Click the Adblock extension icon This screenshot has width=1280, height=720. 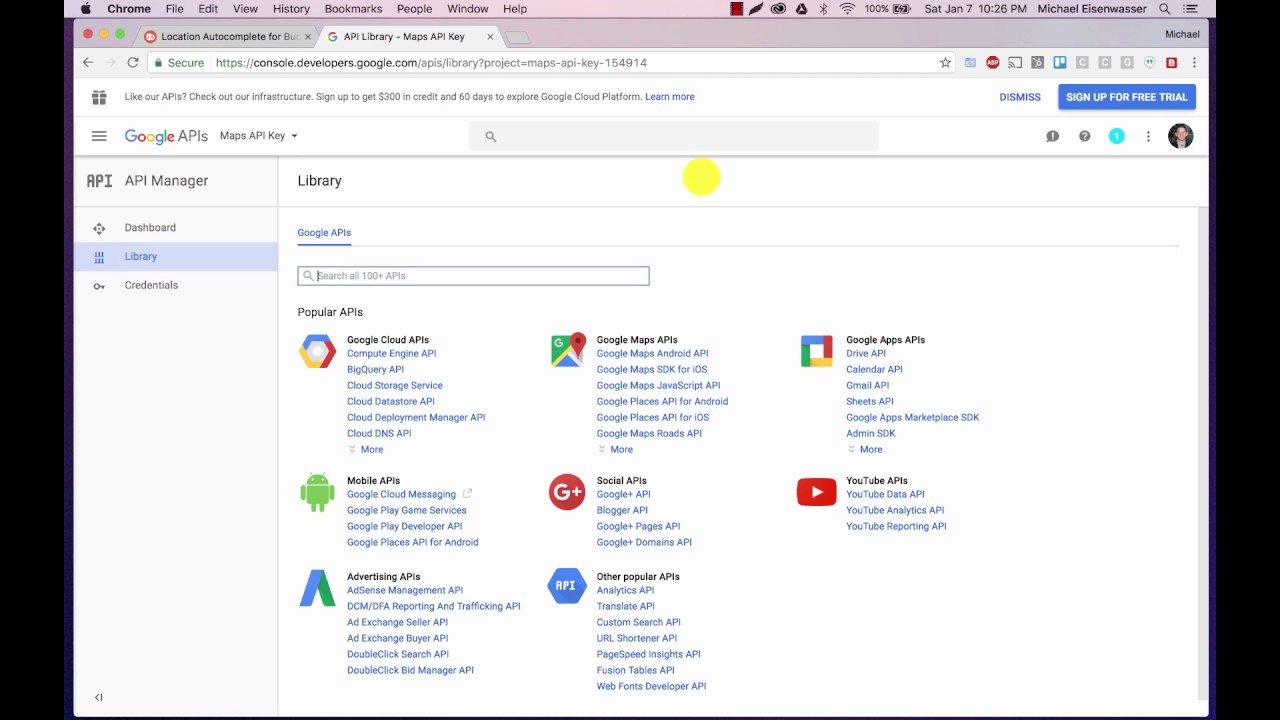pos(992,62)
